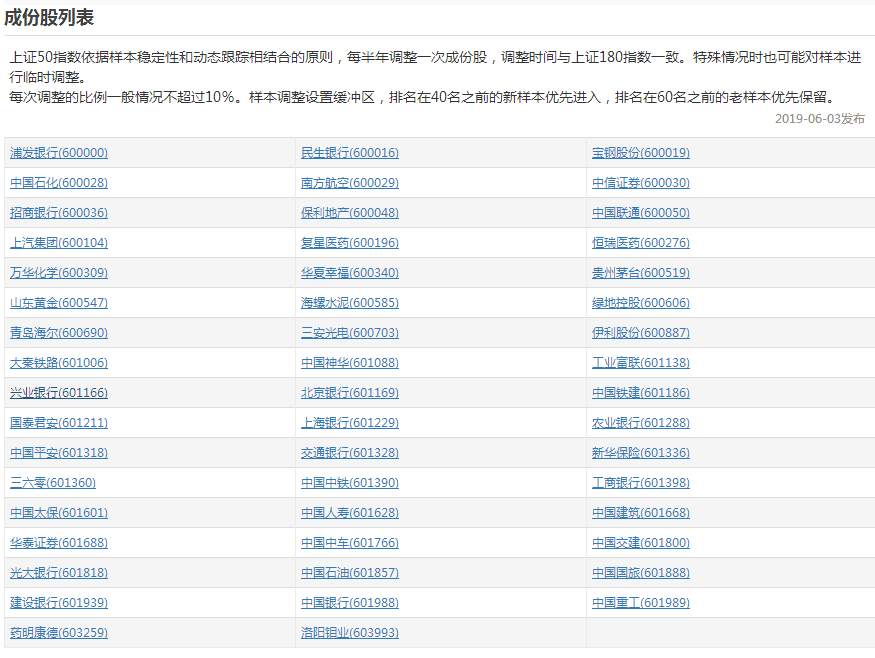Select the 中国国旅(601888) link
Viewport: 875px width, 658px height.
point(641,573)
